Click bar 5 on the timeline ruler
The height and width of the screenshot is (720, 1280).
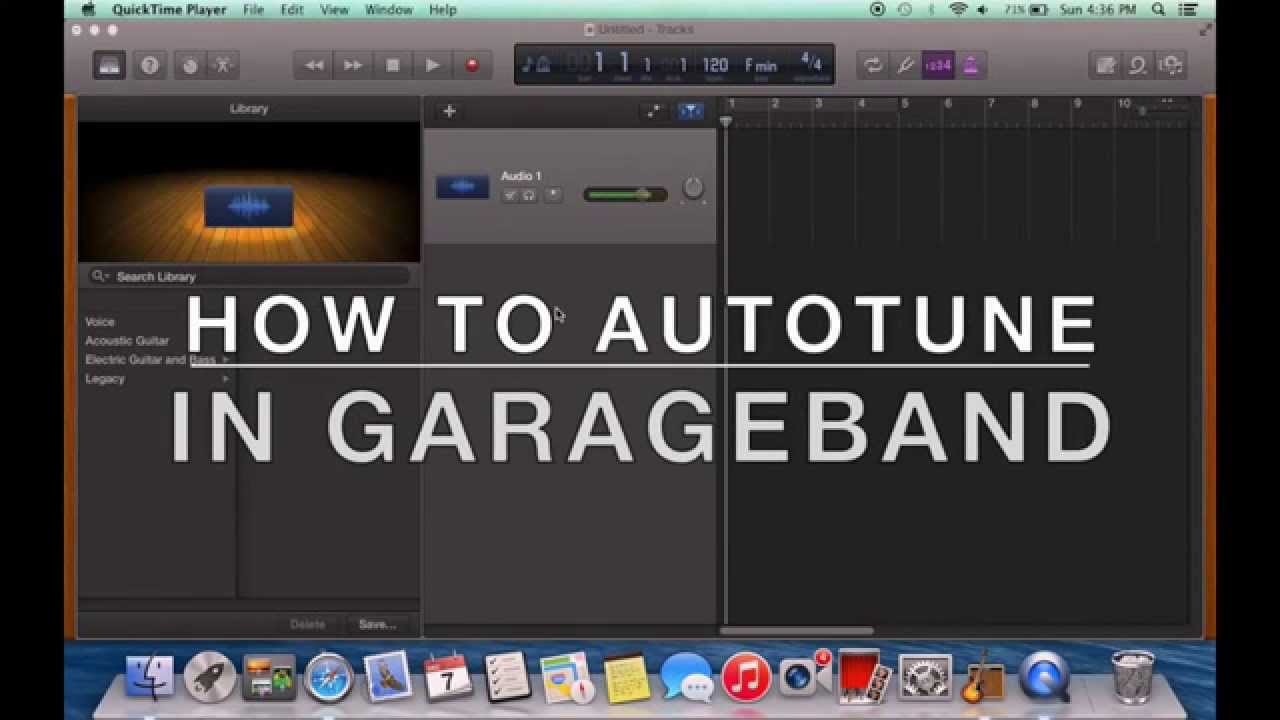[x=905, y=104]
